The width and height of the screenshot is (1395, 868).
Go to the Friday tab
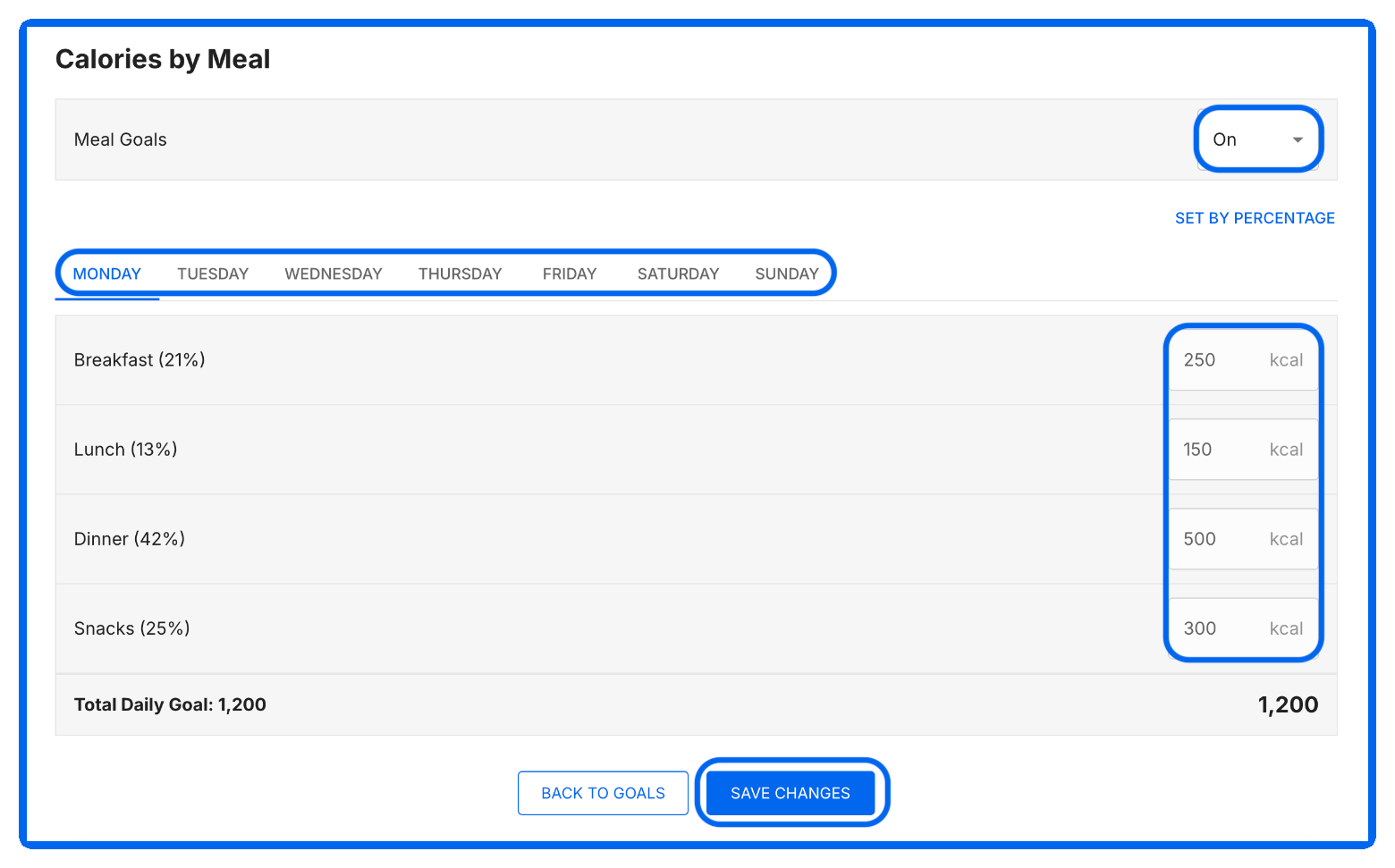pyautogui.click(x=570, y=274)
